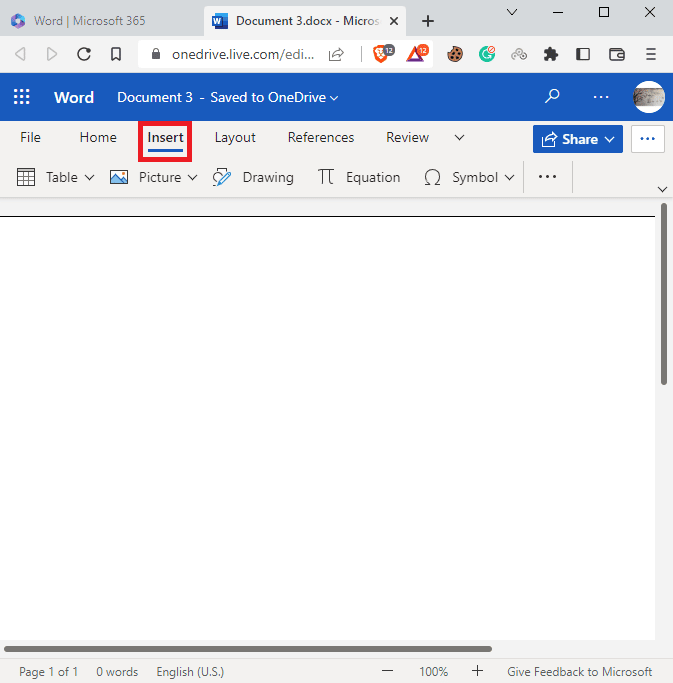
Task: Click the Symbol omega icon
Action: [x=432, y=177]
